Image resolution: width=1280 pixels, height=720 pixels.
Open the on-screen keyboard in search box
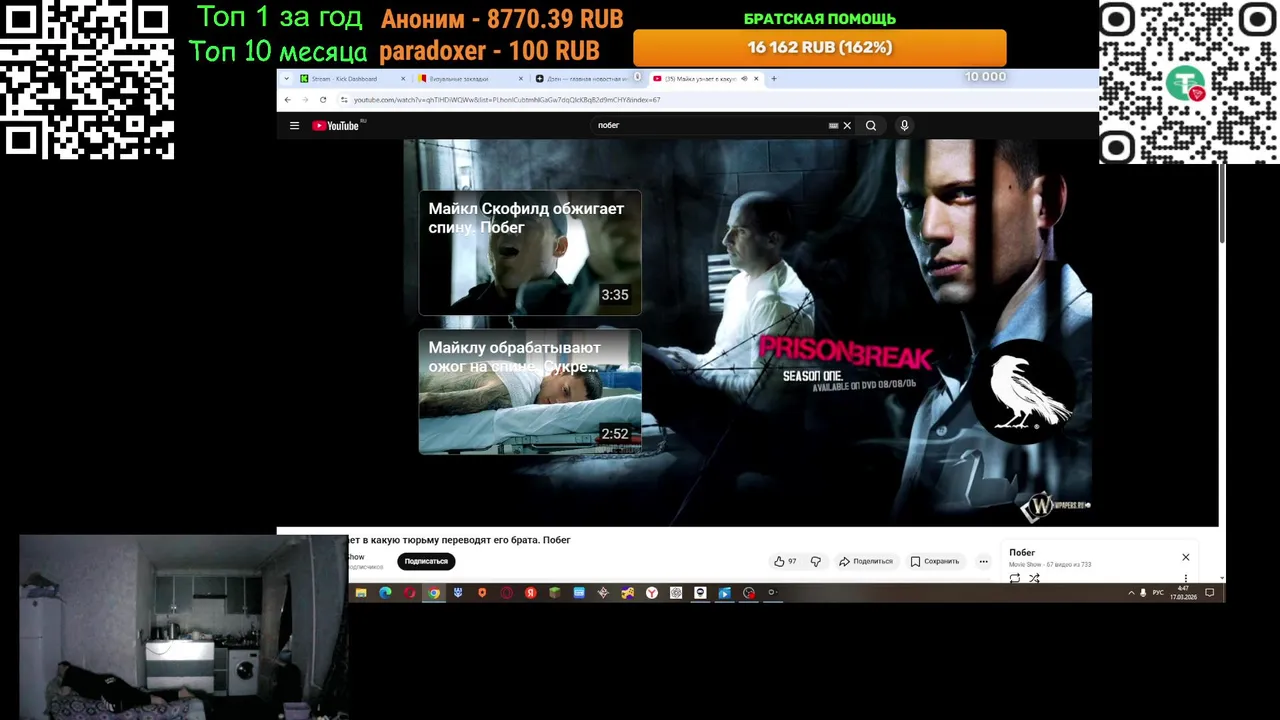point(833,126)
